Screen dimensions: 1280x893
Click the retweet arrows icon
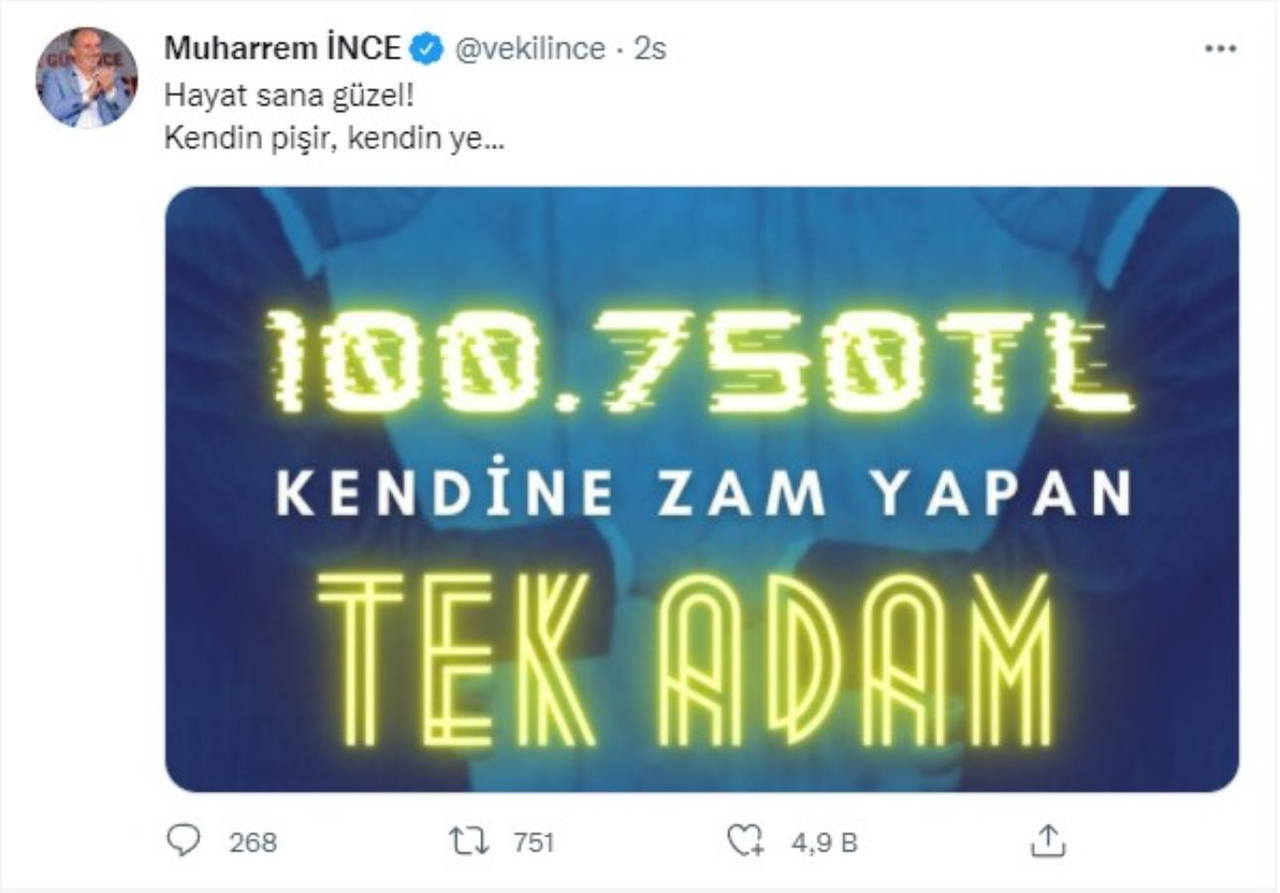(470, 841)
